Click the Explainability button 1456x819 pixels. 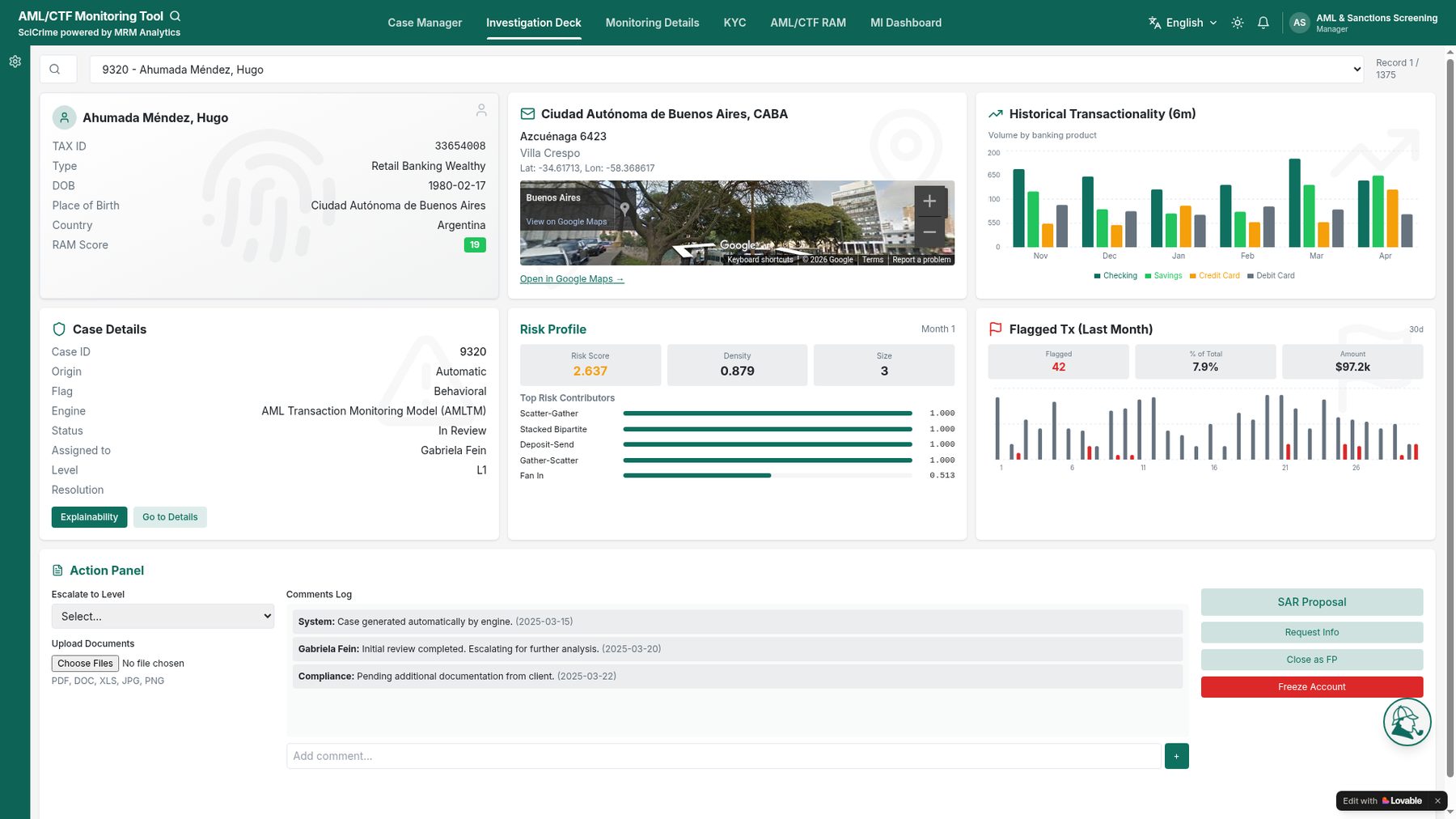89,517
